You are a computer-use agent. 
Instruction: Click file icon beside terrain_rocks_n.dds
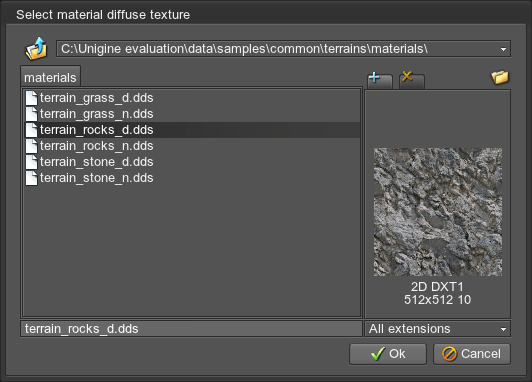[x=31, y=146]
